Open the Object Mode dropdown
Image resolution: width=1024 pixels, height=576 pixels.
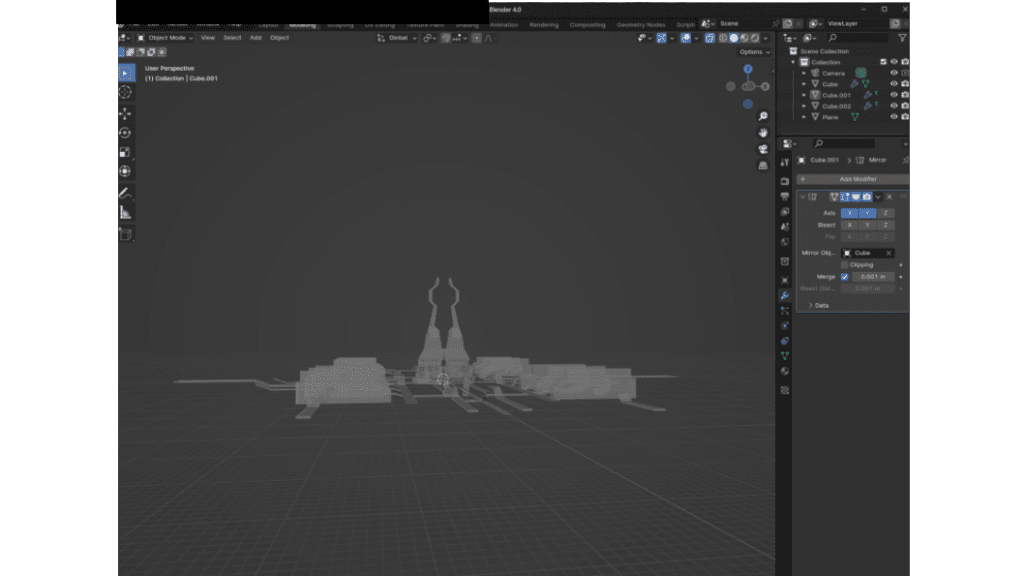165,38
